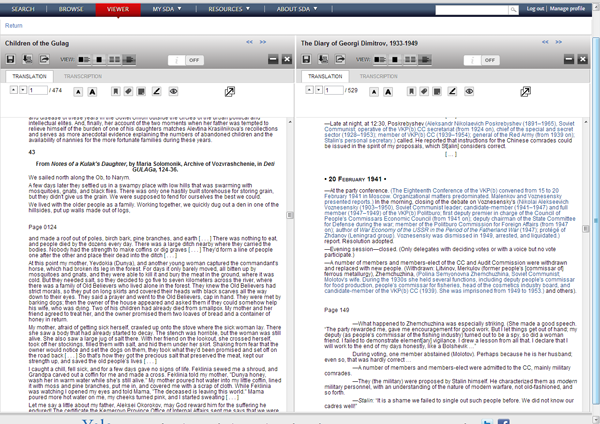The height and width of the screenshot is (424, 600).
Task: Click Gulag panel text scrollbar handle
Action: [290, 215]
